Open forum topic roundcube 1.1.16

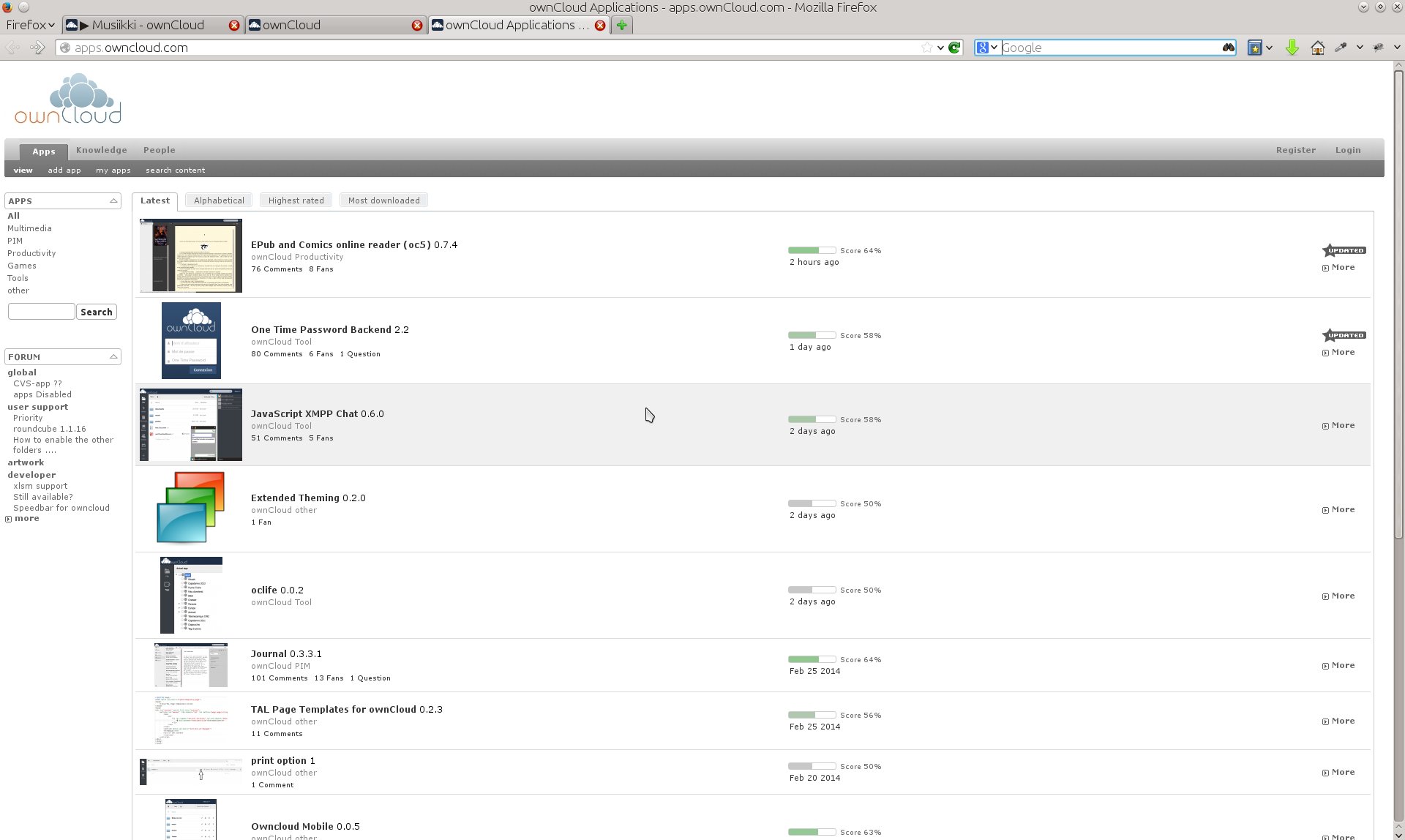49,429
